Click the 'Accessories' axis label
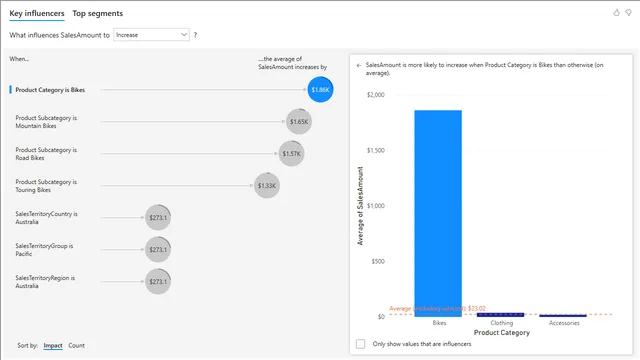This screenshot has height=360, width=640. (x=564, y=323)
